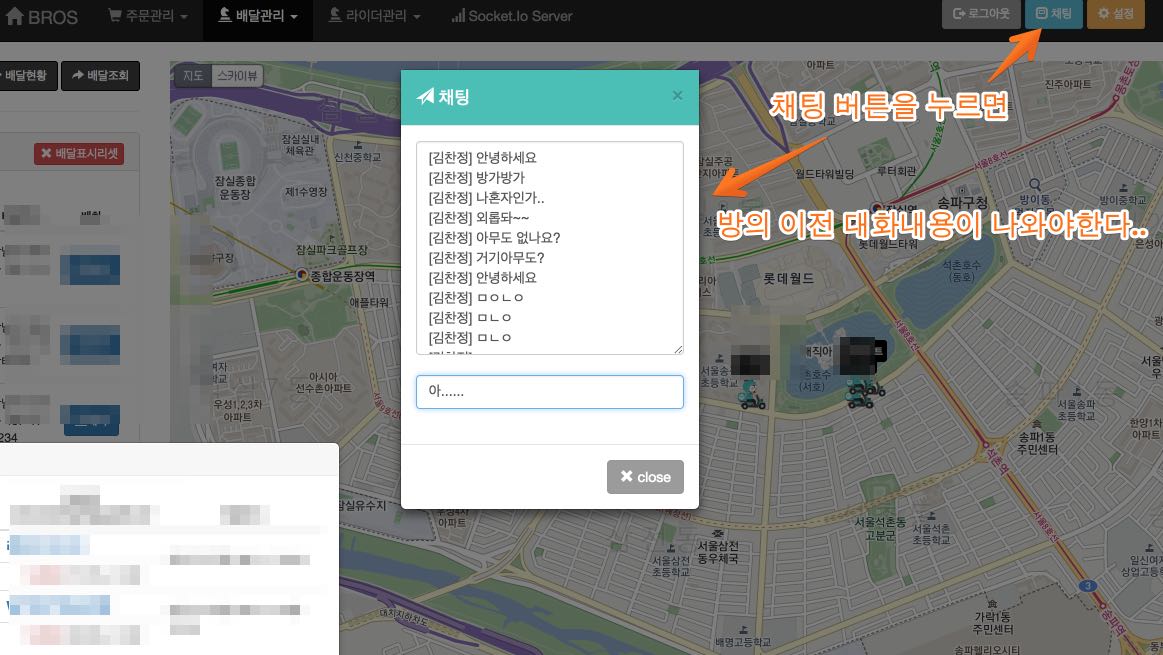Click chat line '[김찬정] 거기아무도?'

click(x=486, y=258)
